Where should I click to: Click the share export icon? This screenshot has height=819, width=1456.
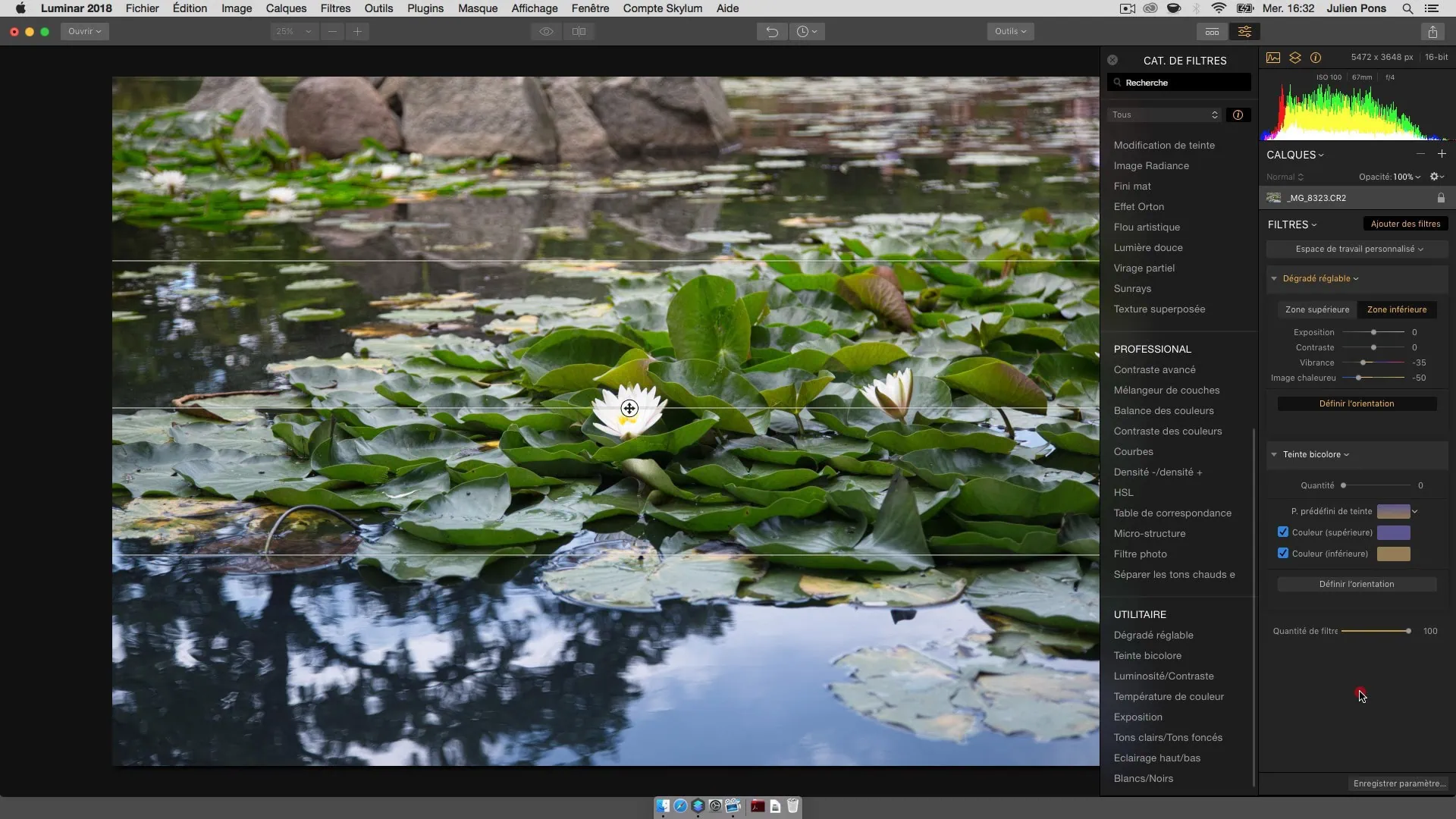click(1432, 31)
